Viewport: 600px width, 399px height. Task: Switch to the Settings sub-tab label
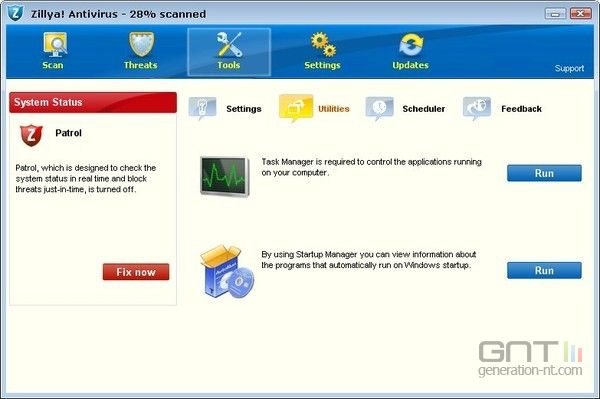click(x=244, y=109)
